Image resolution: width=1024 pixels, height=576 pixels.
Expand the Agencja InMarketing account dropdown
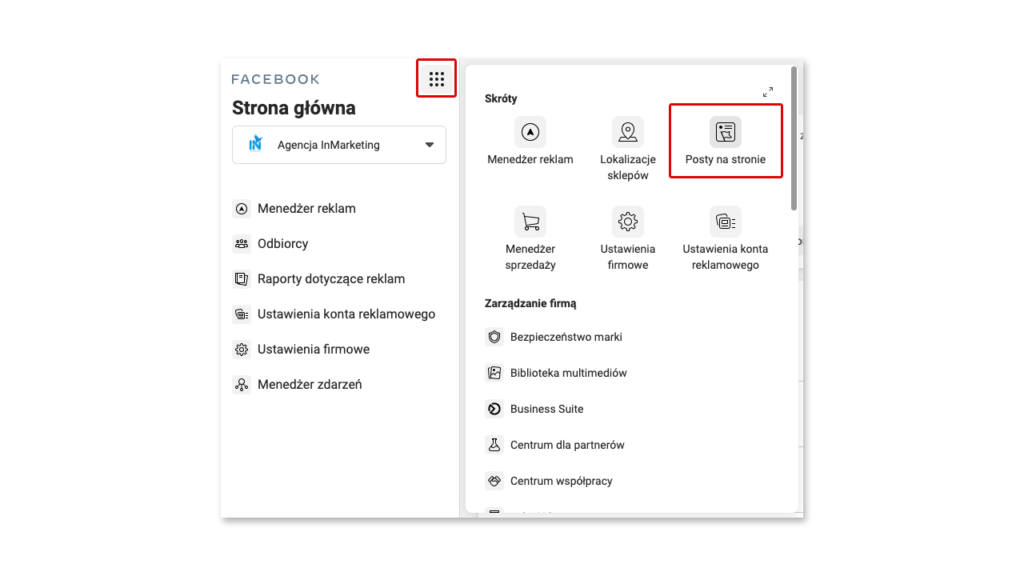[x=339, y=145]
